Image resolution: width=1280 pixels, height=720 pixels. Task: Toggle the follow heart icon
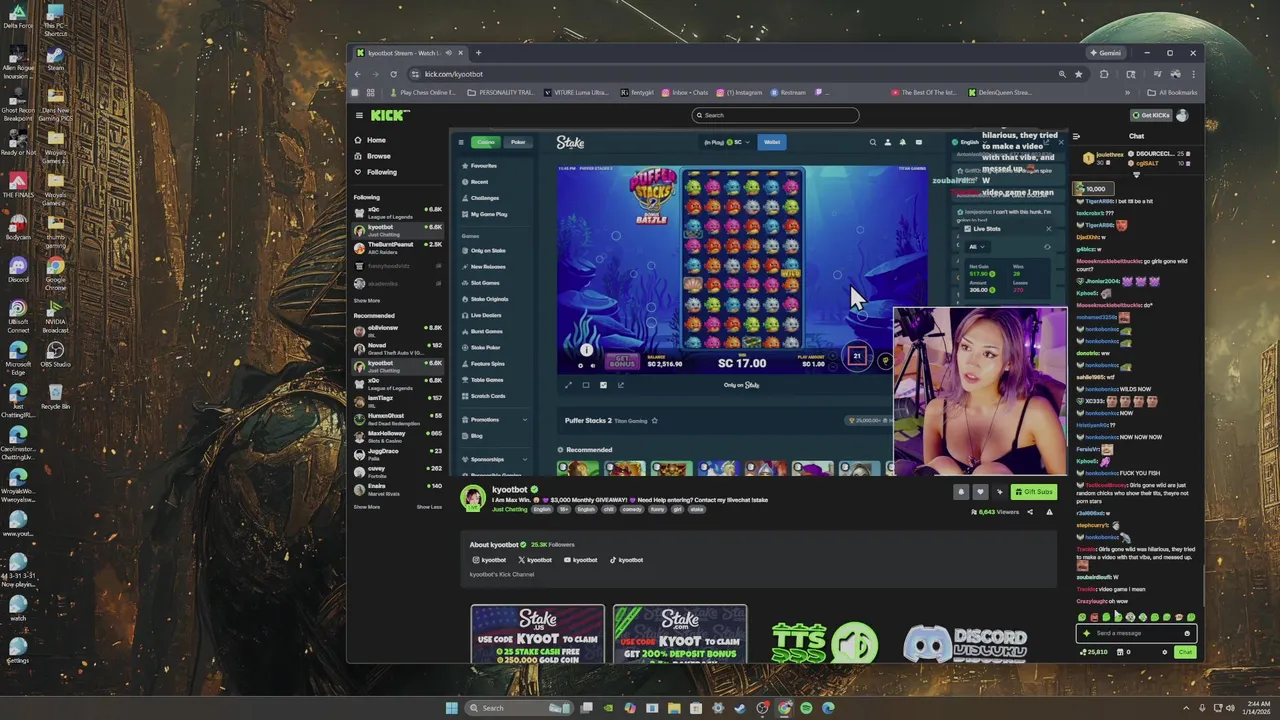(980, 491)
